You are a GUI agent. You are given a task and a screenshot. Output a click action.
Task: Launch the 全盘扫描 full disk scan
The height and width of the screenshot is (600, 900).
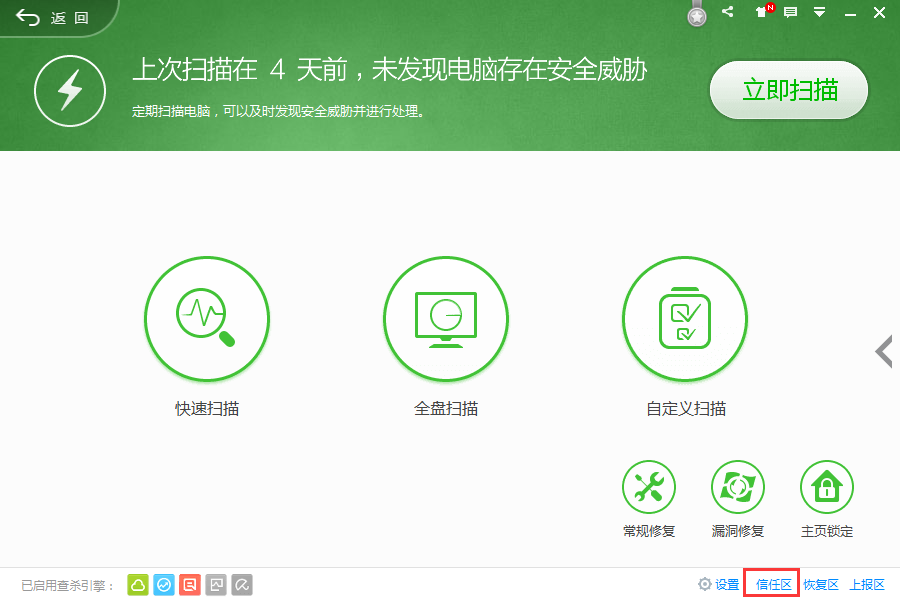pos(446,319)
